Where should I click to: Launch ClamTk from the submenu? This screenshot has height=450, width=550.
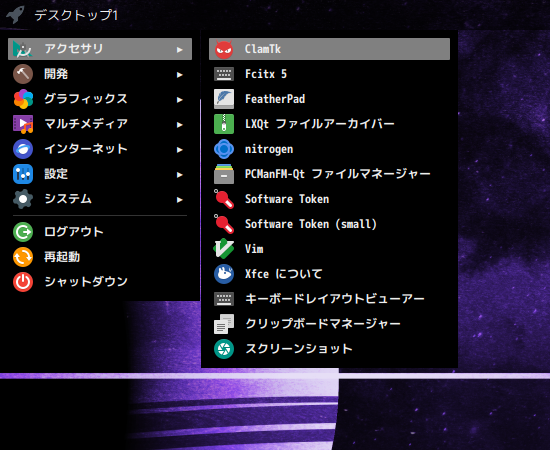point(329,49)
